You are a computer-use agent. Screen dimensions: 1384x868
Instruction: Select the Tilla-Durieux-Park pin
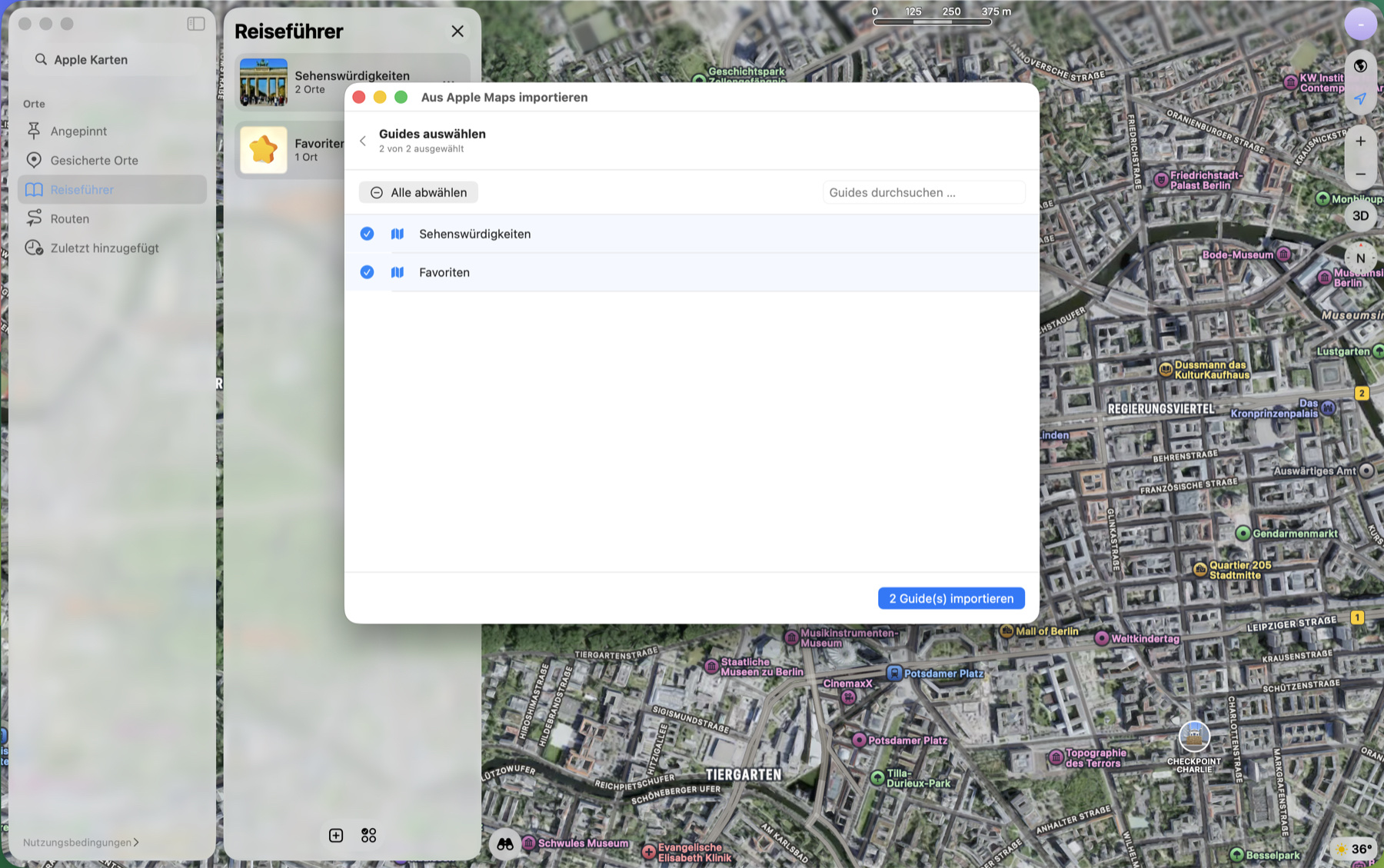click(877, 778)
